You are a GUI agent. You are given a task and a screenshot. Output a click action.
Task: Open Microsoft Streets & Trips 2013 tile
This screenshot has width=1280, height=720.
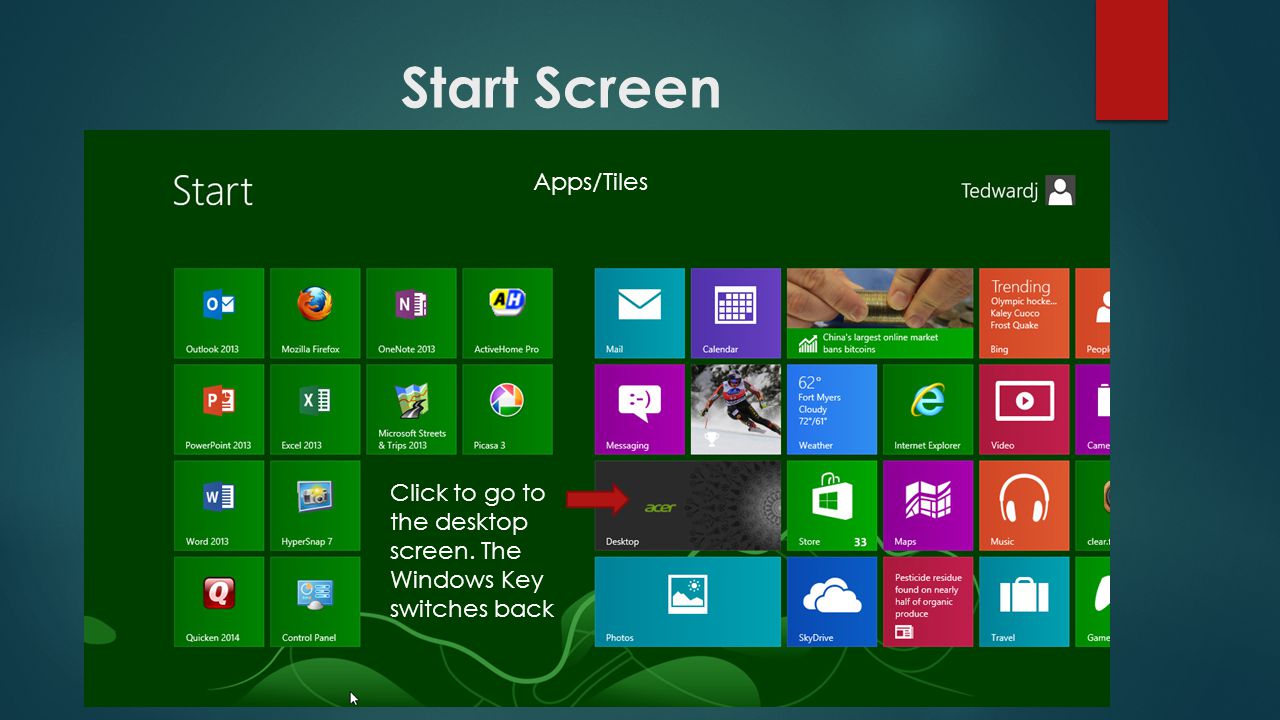pyautogui.click(x=411, y=409)
